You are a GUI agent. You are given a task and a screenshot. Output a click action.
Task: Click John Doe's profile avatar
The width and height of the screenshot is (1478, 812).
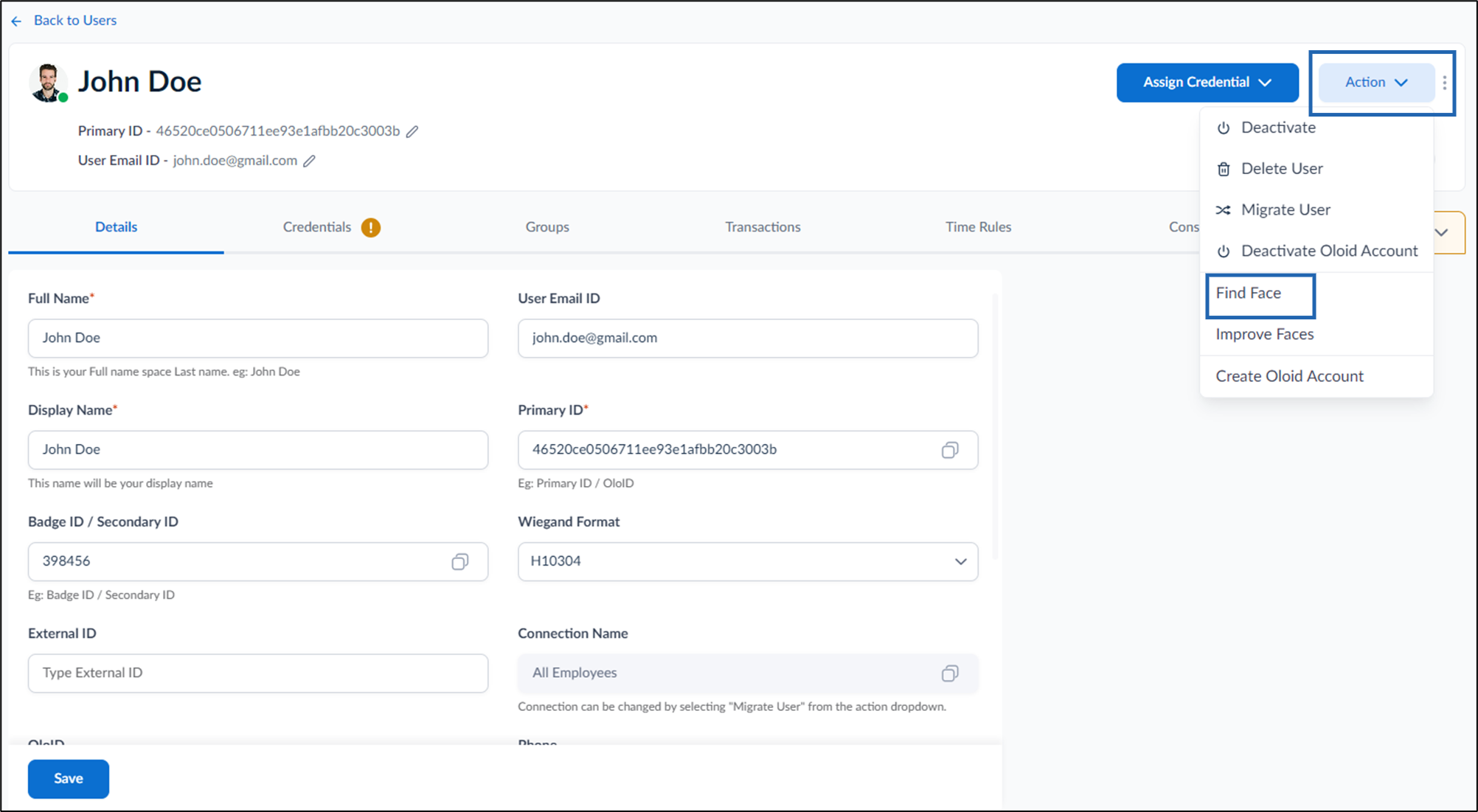coord(48,83)
